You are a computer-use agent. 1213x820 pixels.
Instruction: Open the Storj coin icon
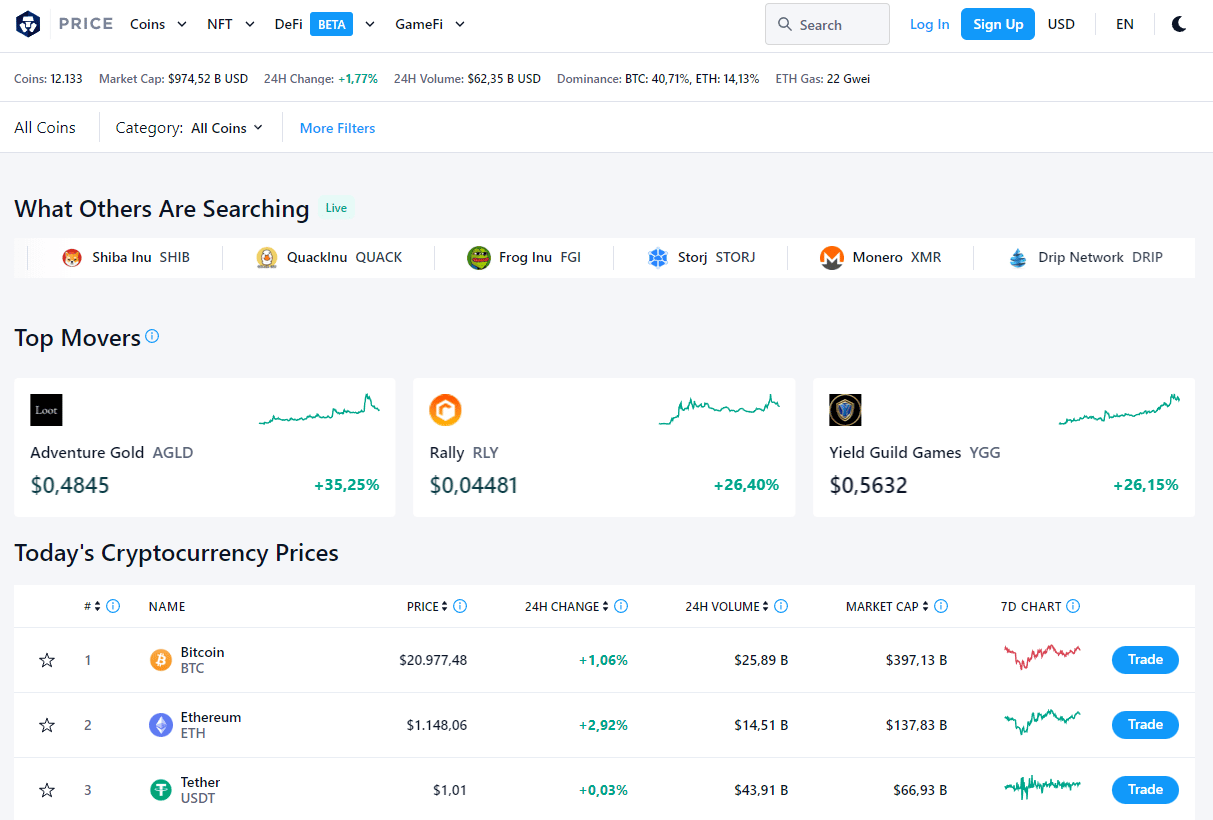658,258
